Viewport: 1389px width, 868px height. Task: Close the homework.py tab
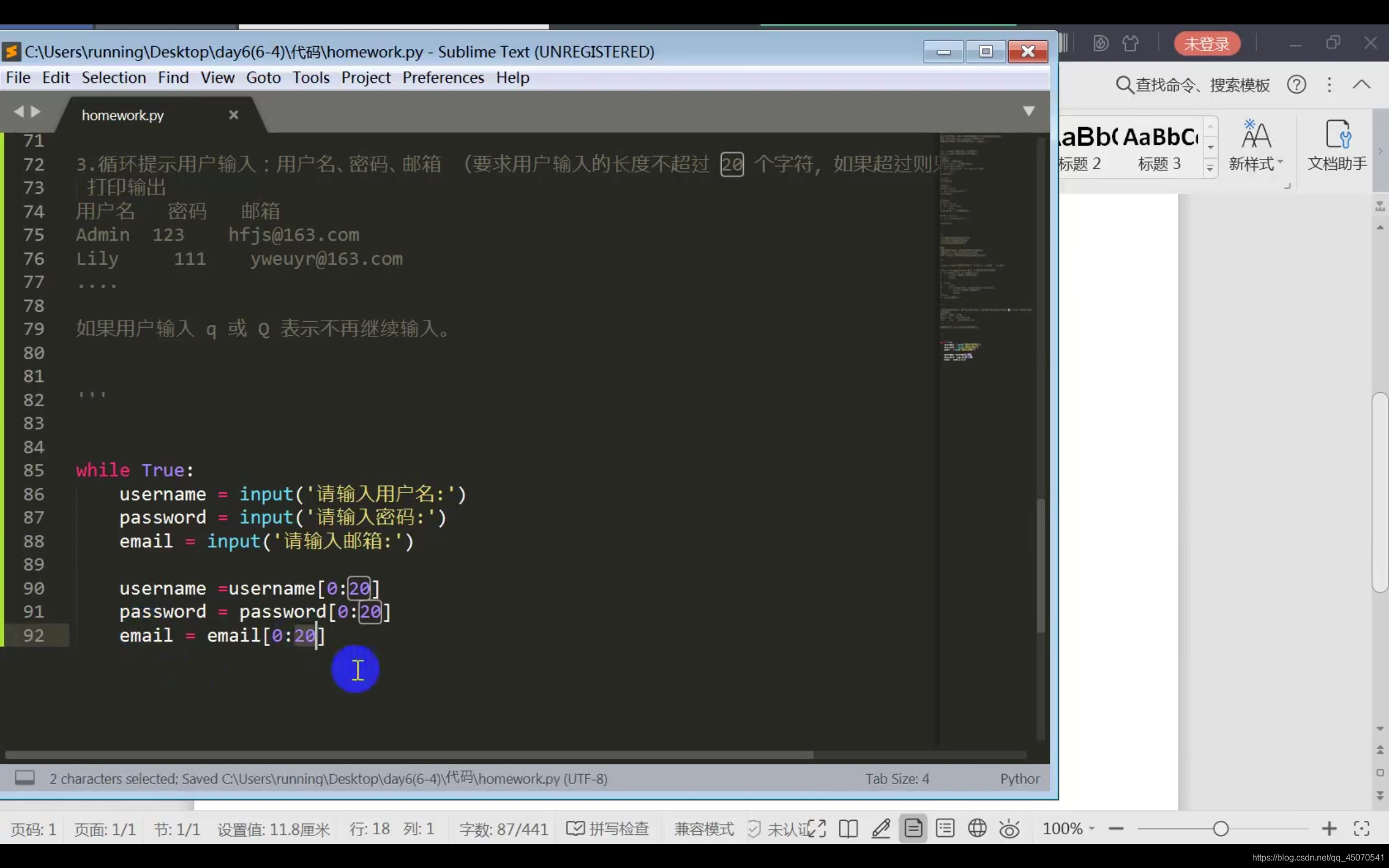[233, 115]
